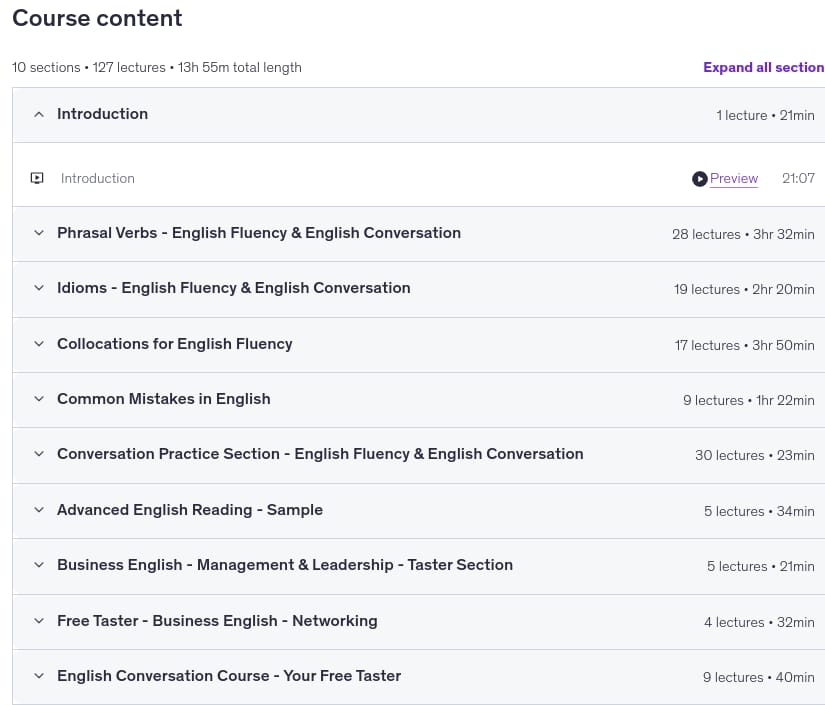Click the '28 lectures • 3hr 32min' text
The width and height of the screenshot is (825, 705).
pyautogui.click(x=743, y=234)
